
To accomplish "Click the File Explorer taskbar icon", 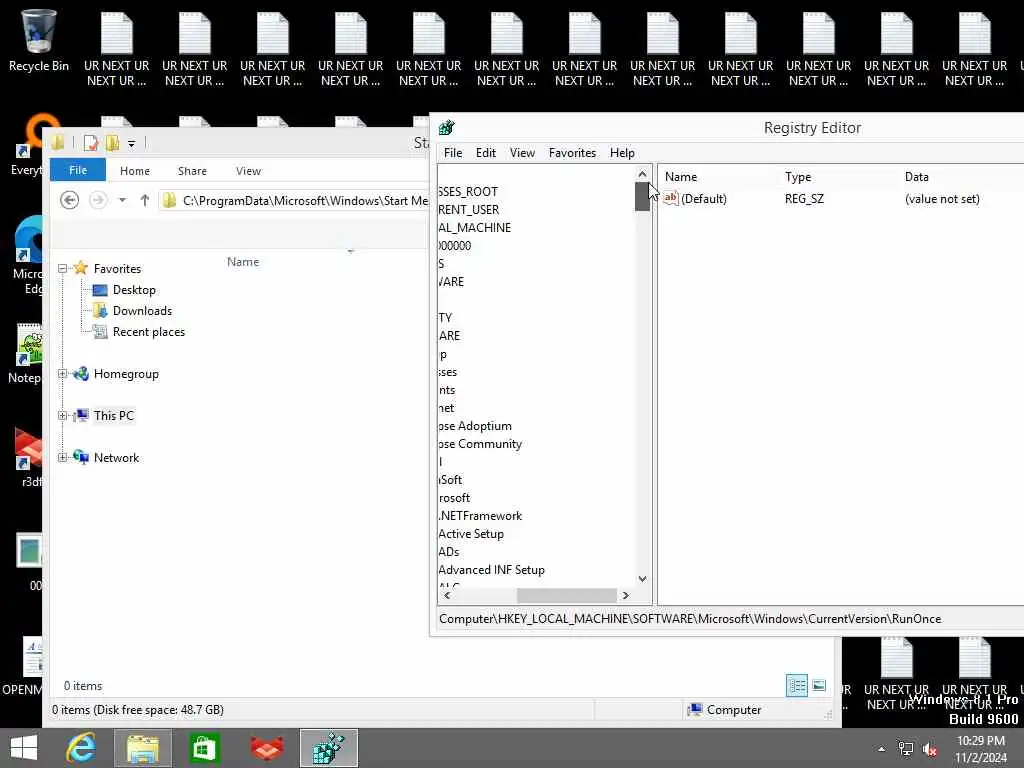I will pos(143,748).
